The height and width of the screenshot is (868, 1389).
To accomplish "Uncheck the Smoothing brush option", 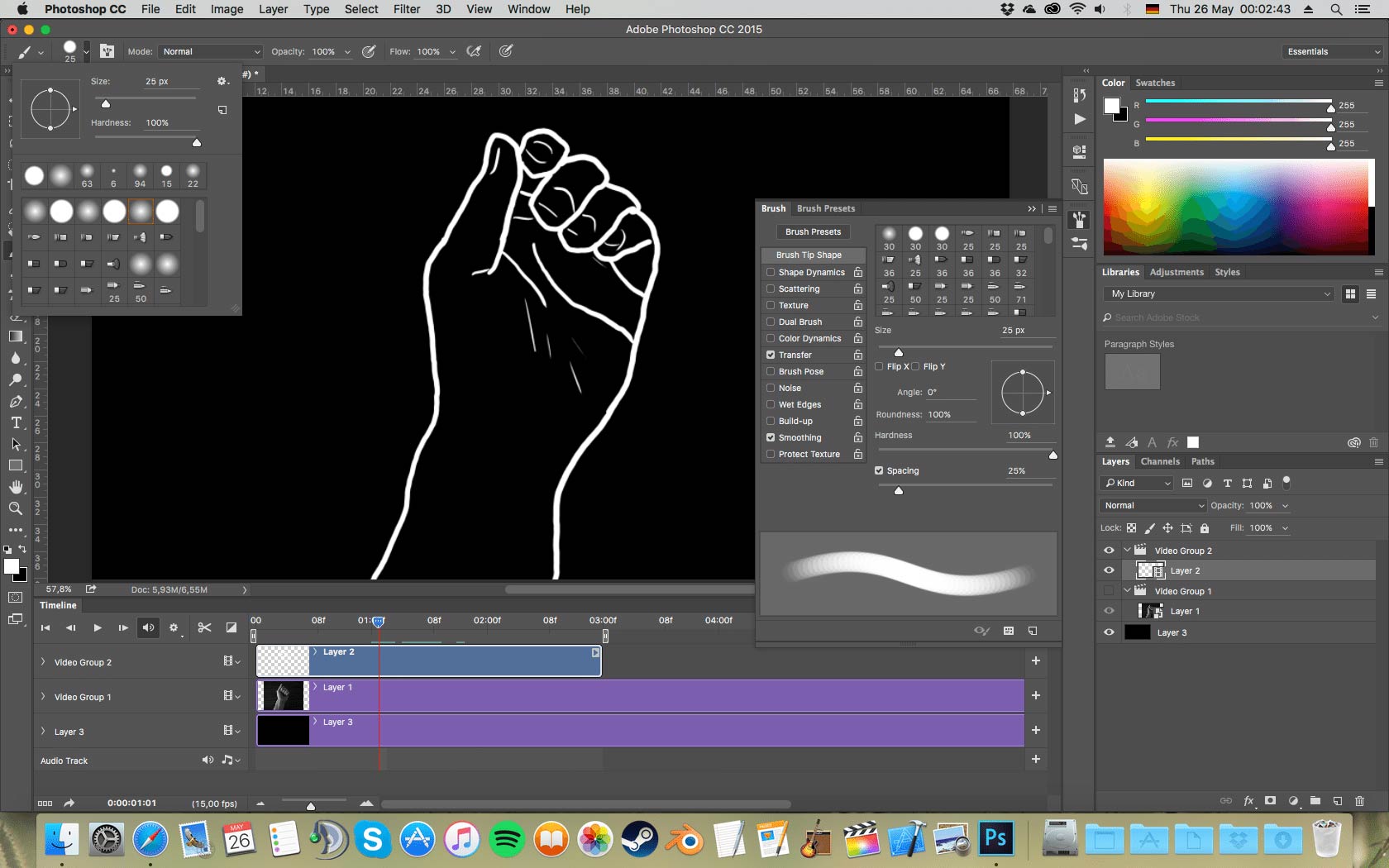I will [771, 437].
